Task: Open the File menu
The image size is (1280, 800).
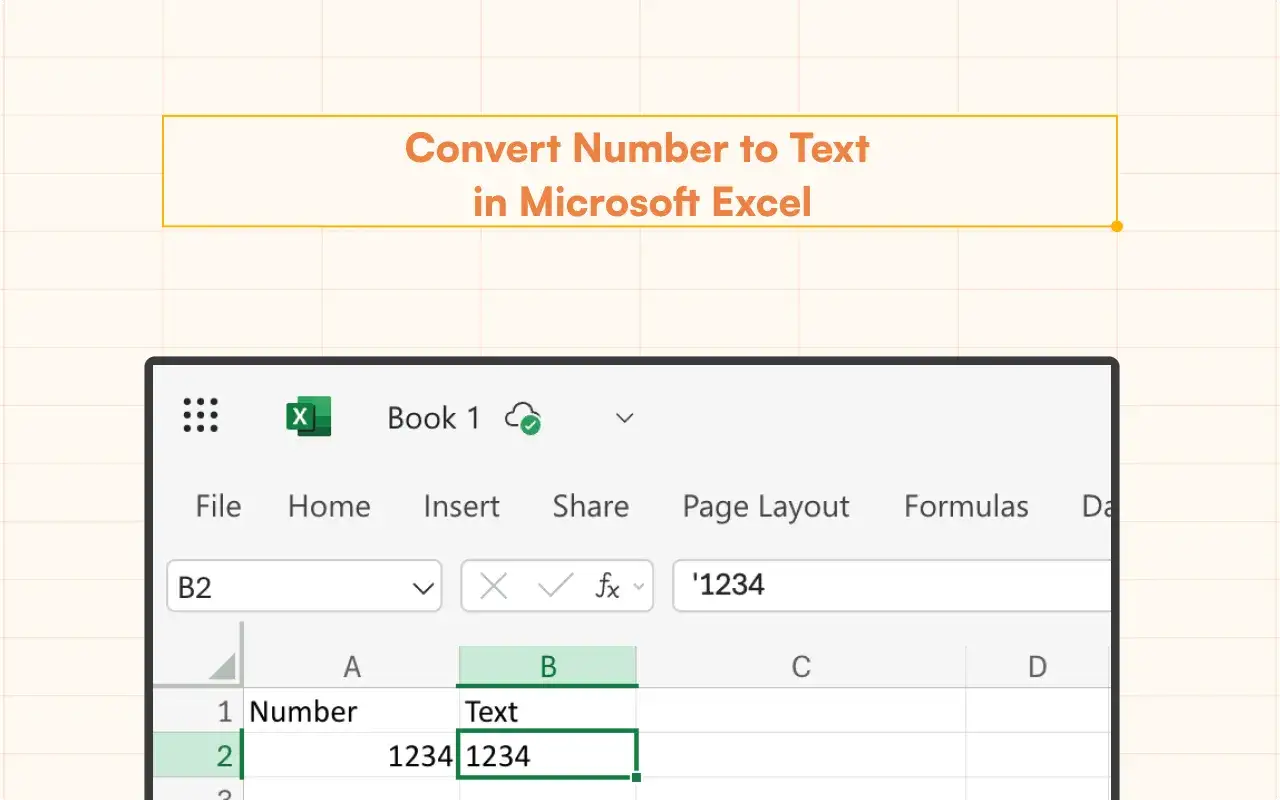Action: pyautogui.click(x=218, y=506)
